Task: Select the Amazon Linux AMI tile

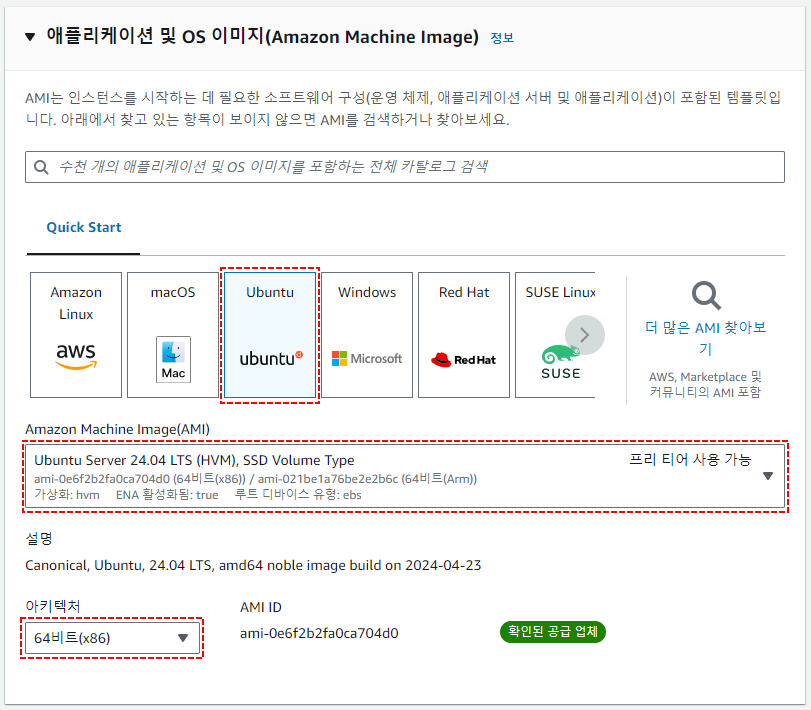Action: [76, 335]
